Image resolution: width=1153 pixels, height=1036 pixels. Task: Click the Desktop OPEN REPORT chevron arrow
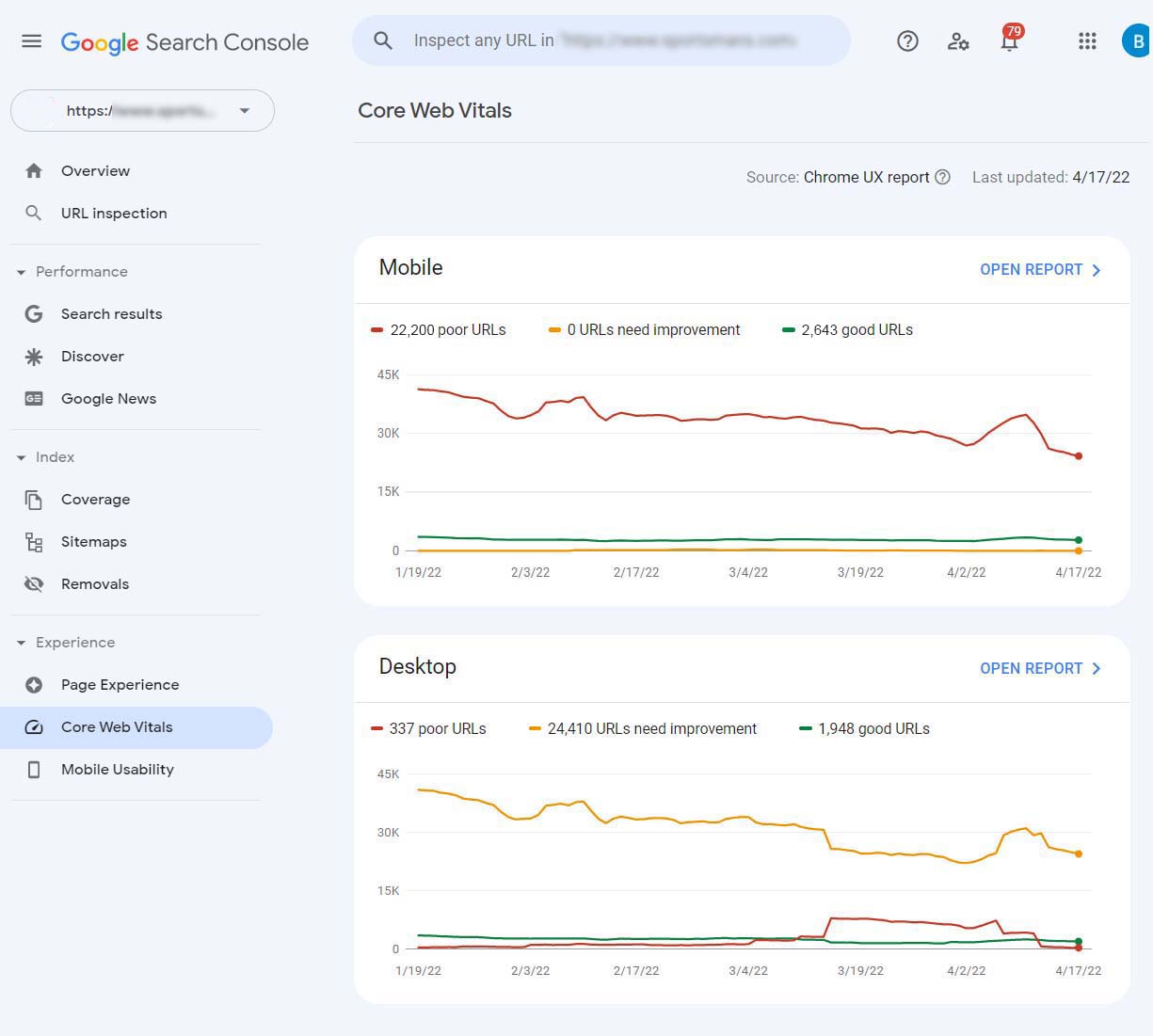(x=1096, y=669)
